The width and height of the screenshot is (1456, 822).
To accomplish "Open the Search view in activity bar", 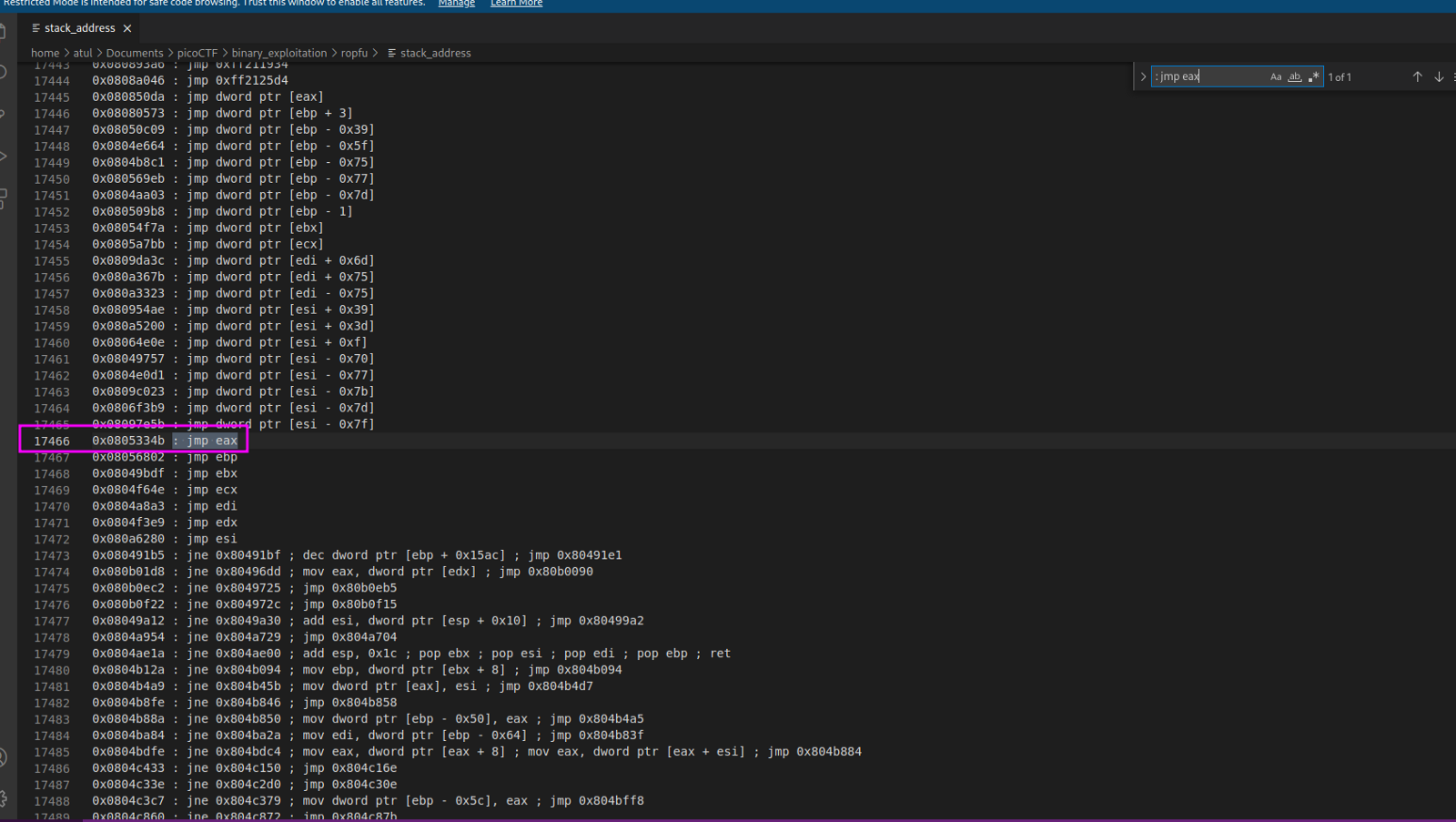I will (x=4, y=72).
